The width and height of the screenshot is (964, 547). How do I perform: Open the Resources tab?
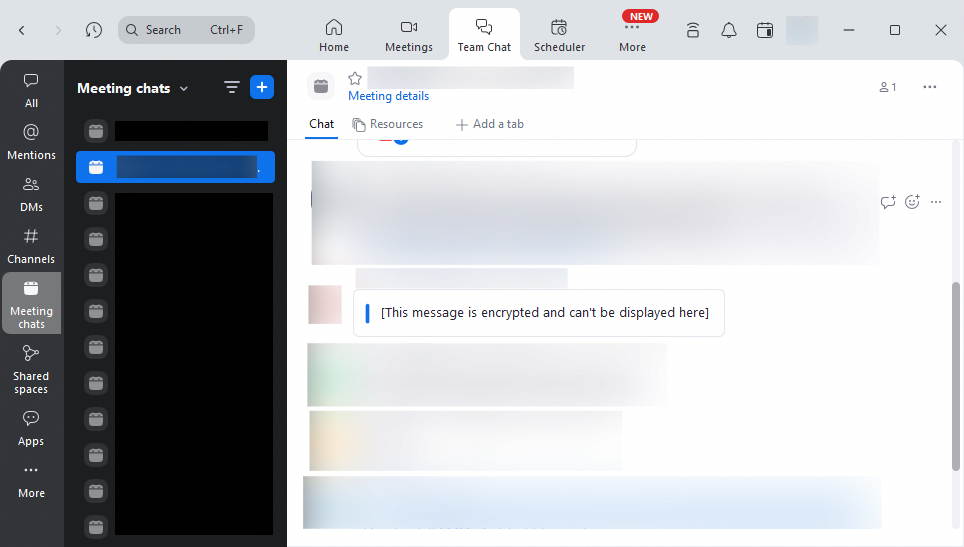pos(388,124)
